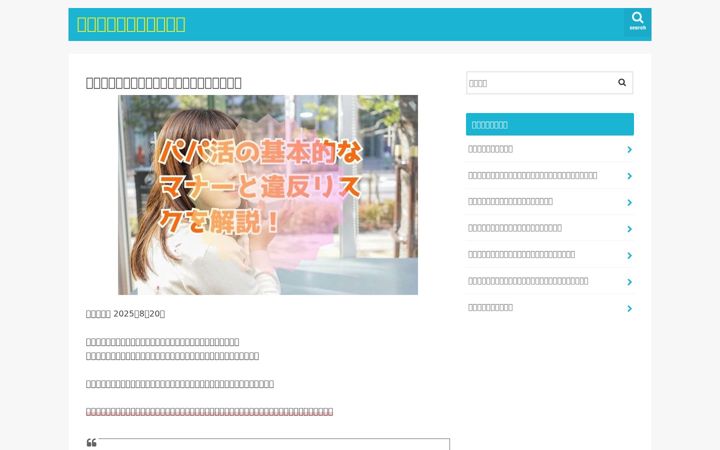Screen dimensions: 720x450
Task: Open fourth sidebar menu link
Action: (515, 228)
